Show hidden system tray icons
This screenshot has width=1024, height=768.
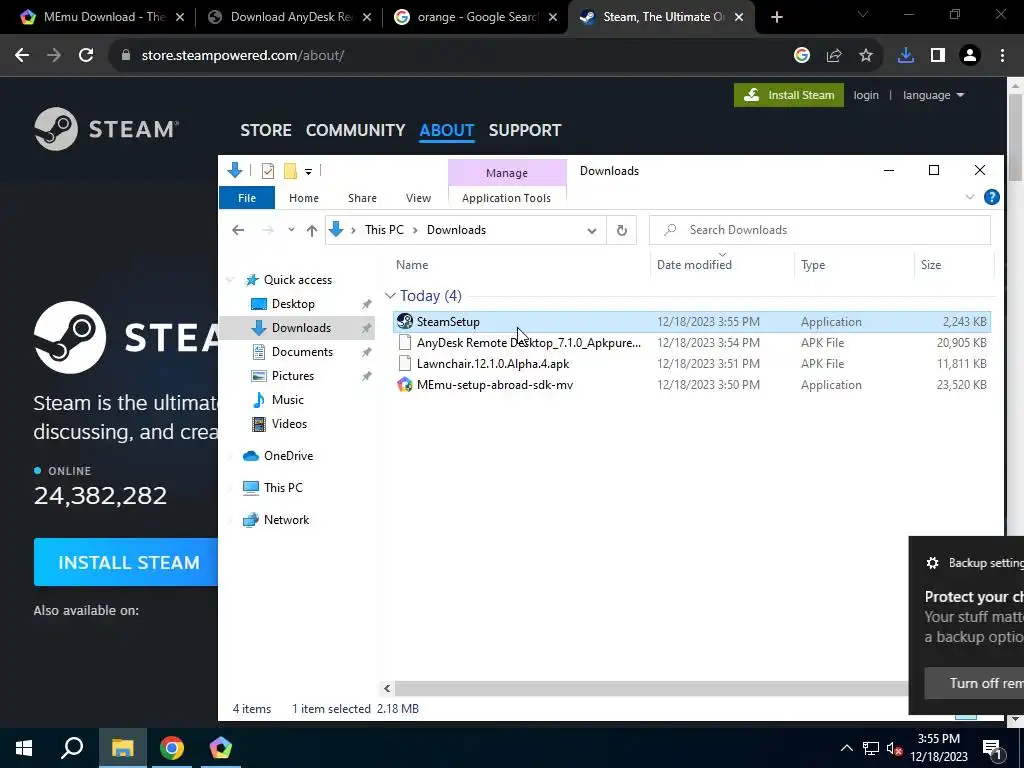click(x=846, y=748)
